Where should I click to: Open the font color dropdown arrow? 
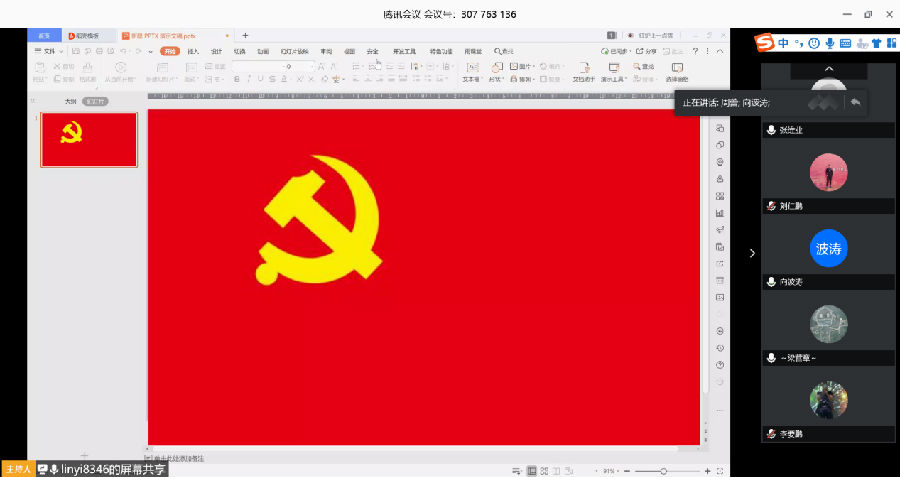[x=290, y=79]
